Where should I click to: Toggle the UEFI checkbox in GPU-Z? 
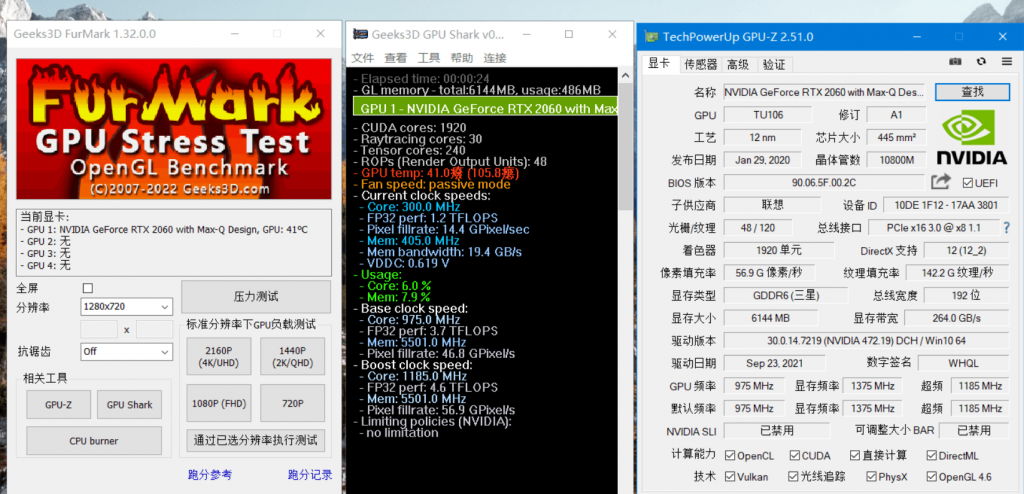967,182
